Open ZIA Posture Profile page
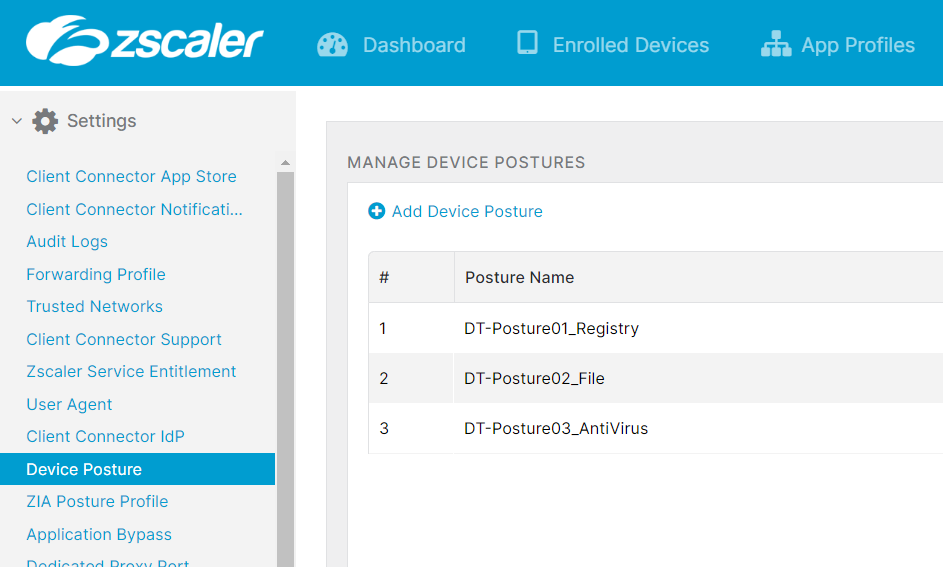The height and width of the screenshot is (567, 943). click(x=97, y=502)
